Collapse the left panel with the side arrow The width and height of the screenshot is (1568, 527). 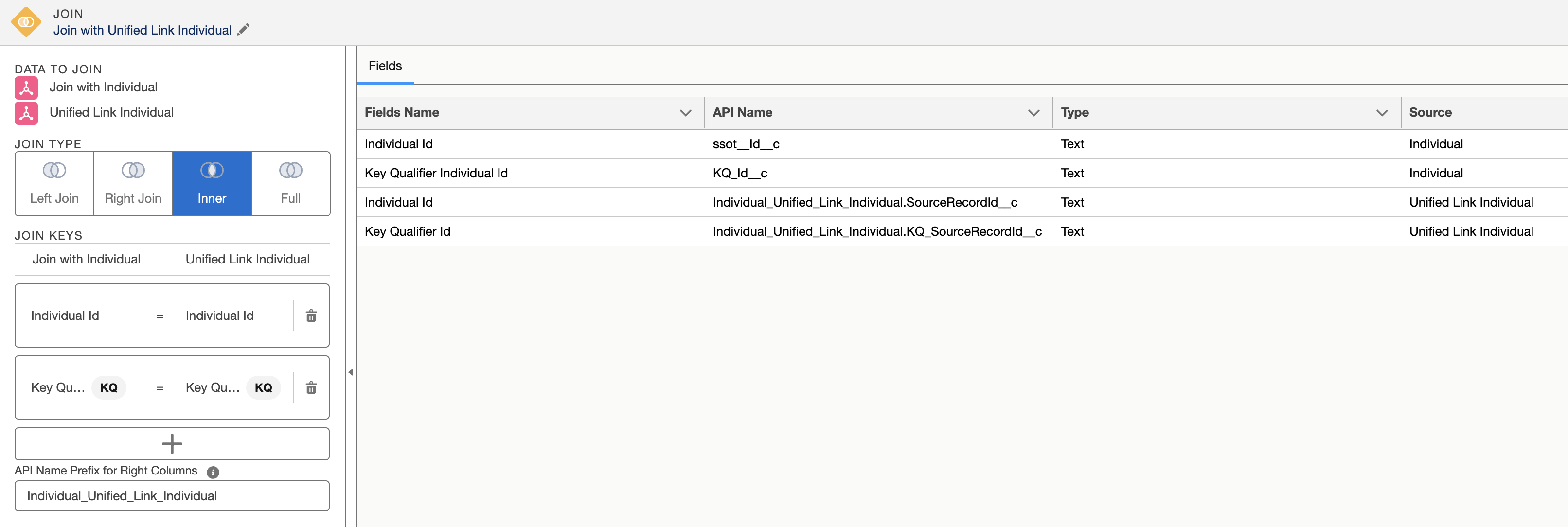350,372
